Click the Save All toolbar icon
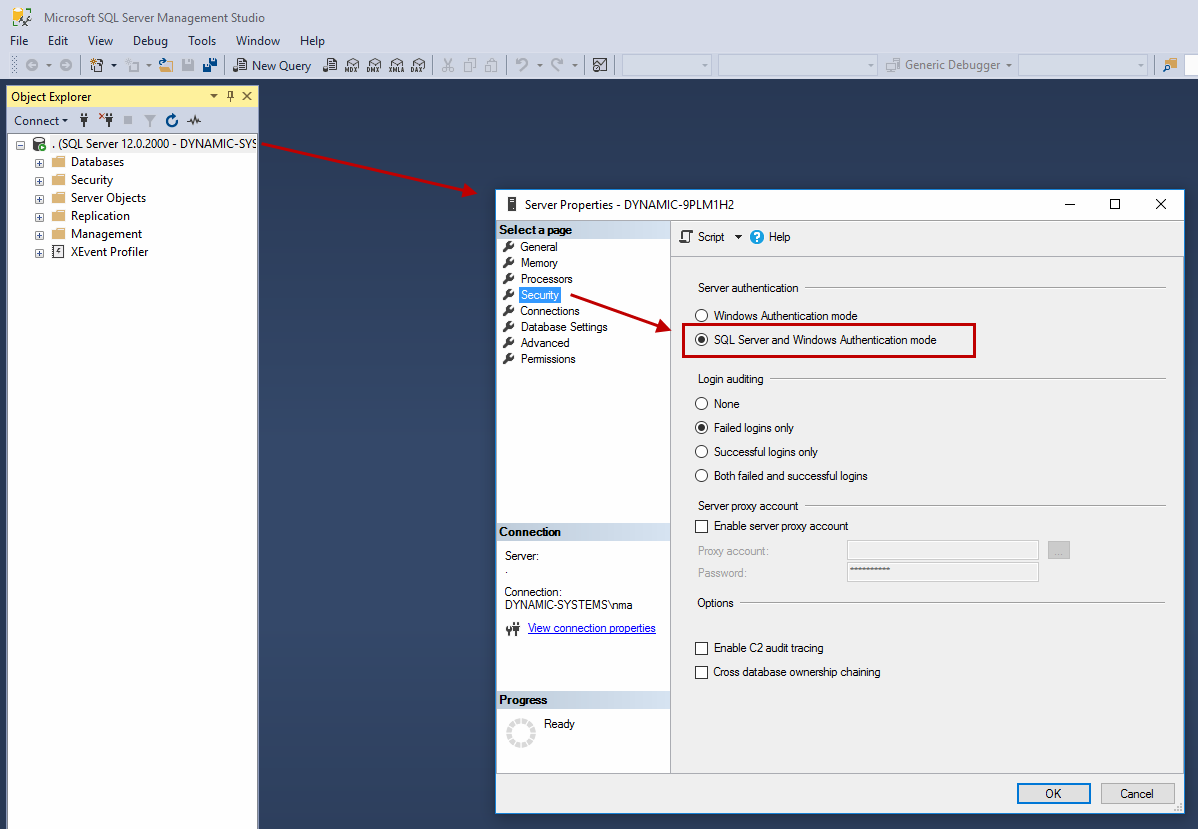Image resolution: width=1198 pixels, height=829 pixels. click(210, 65)
